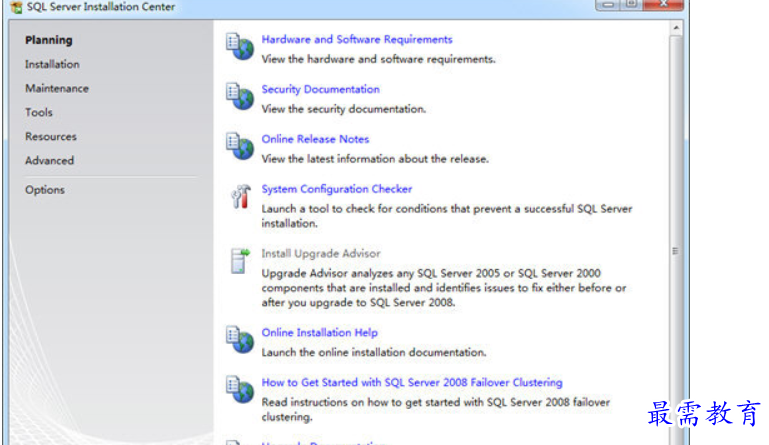Launch System Configuration Checker
The image size is (769, 445).
coord(336,189)
